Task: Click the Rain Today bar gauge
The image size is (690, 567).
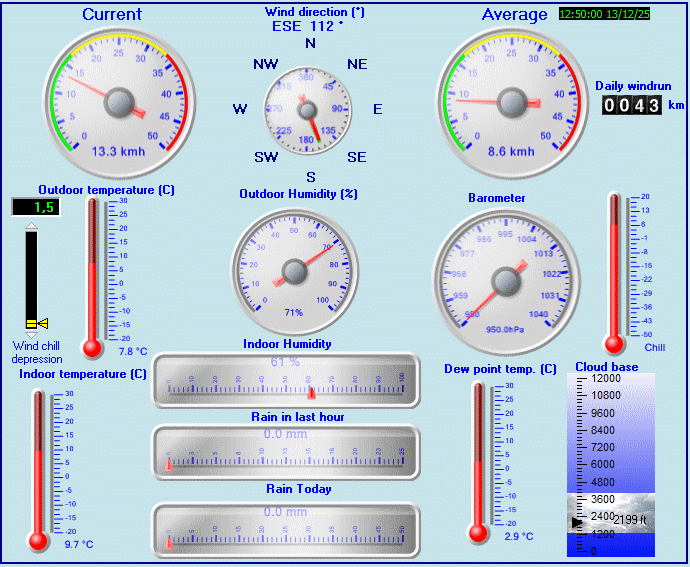Action: pos(286,530)
